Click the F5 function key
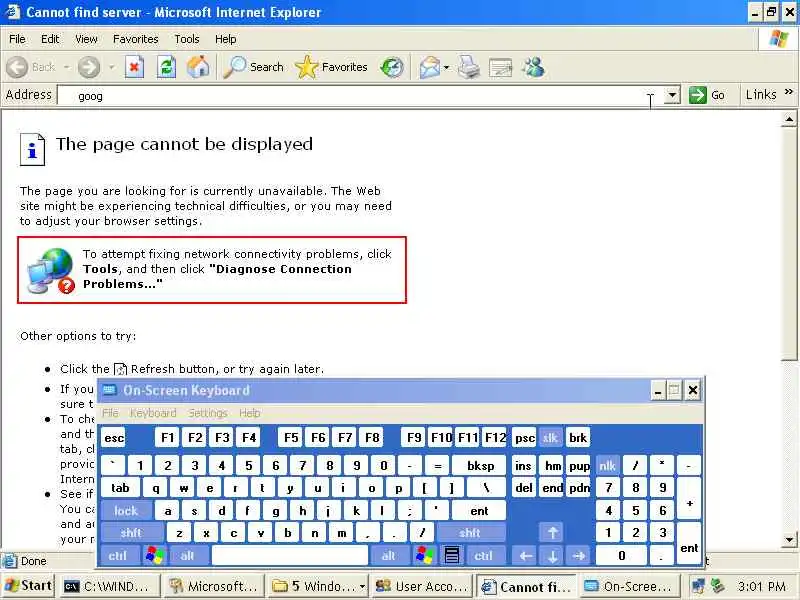The image size is (800, 600). pyautogui.click(x=291, y=438)
